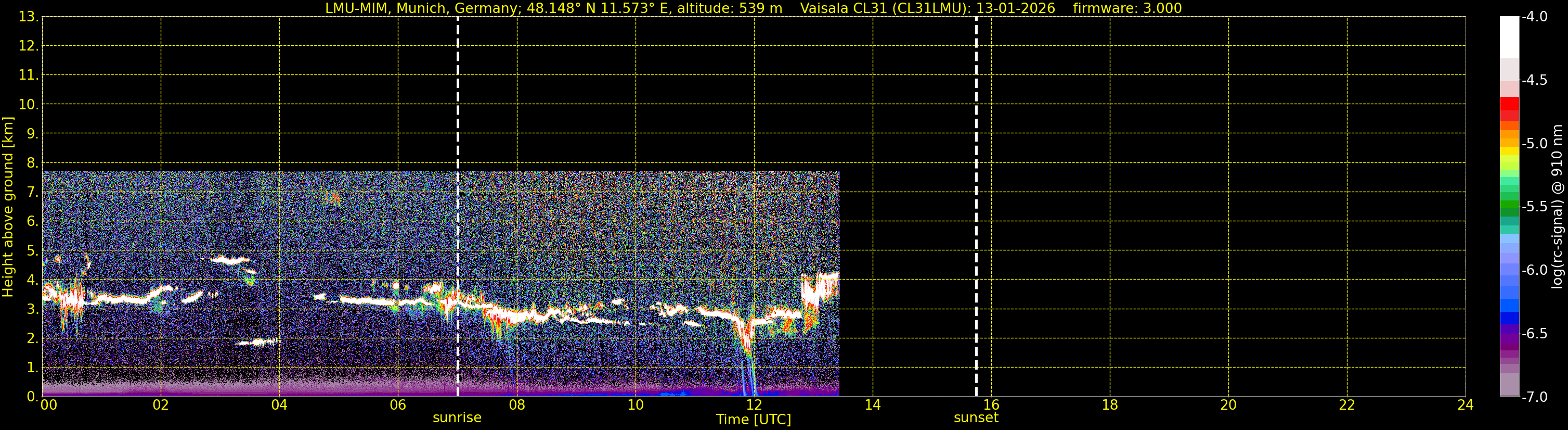This screenshot has width=1568, height=430.
Task: Click the "sunset" label below the time axis
Action: tap(976, 418)
